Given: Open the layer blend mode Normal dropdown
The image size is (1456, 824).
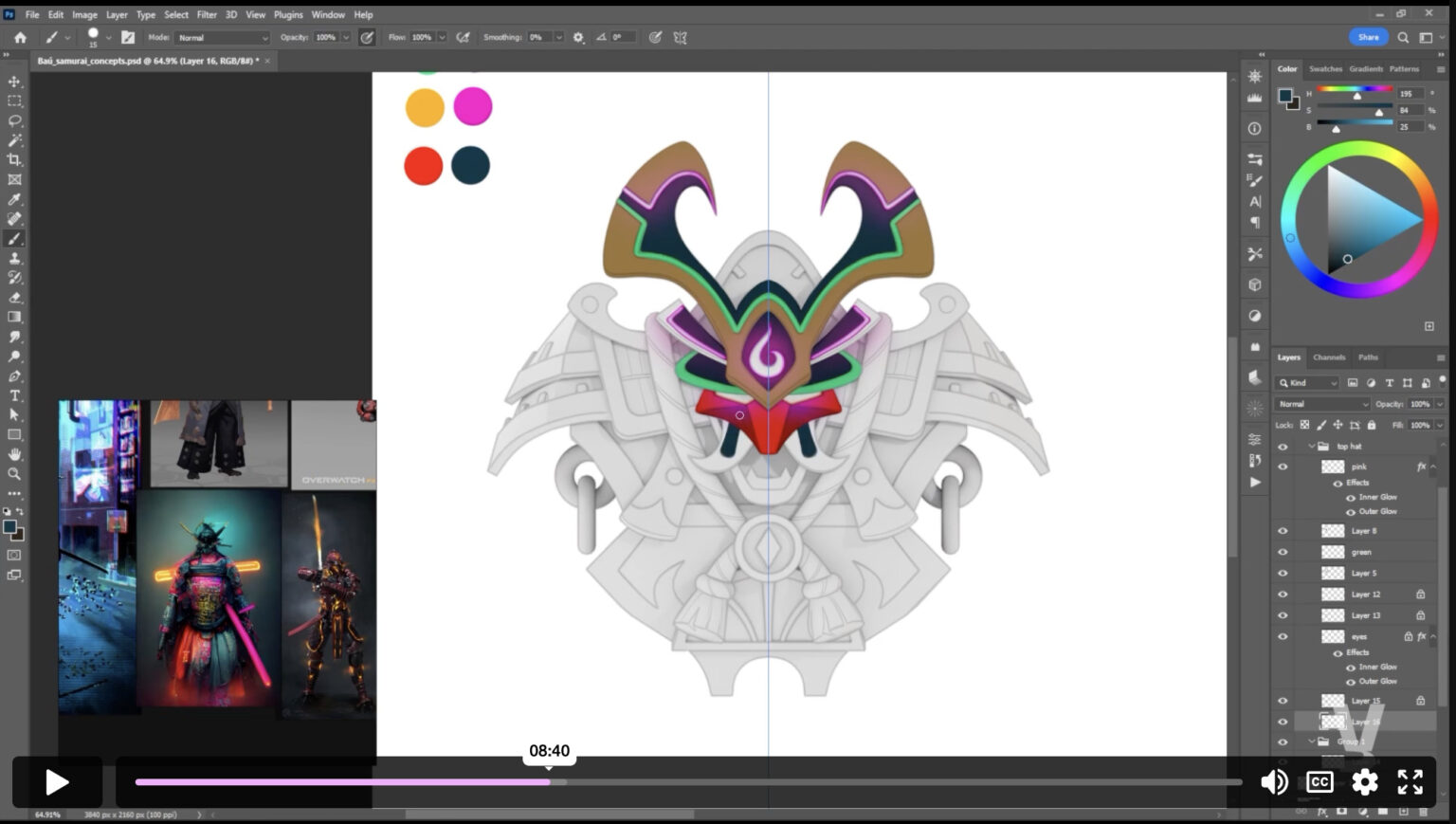Looking at the screenshot, I should (1323, 404).
